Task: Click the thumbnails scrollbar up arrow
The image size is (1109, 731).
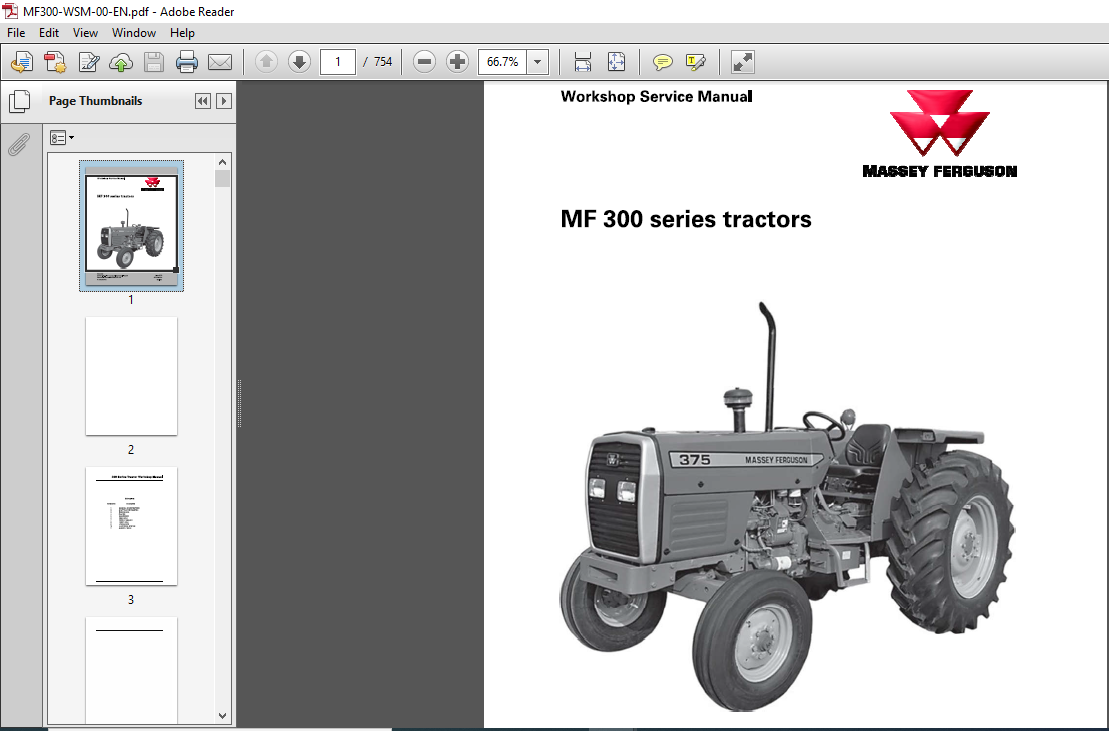Action: pyautogui.click(x=223, y=162)
